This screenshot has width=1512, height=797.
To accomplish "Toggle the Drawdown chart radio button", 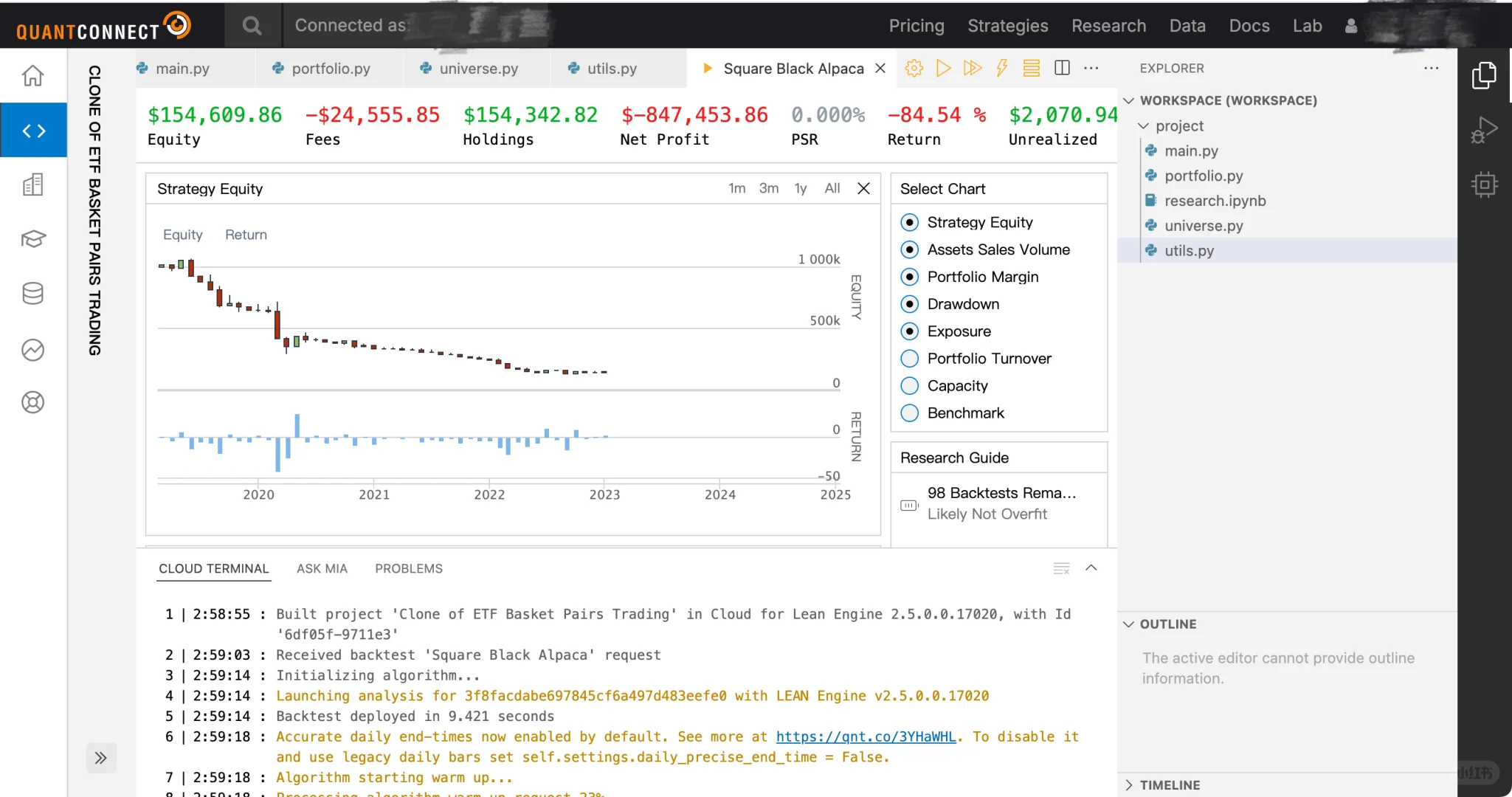I will (910, 304).
